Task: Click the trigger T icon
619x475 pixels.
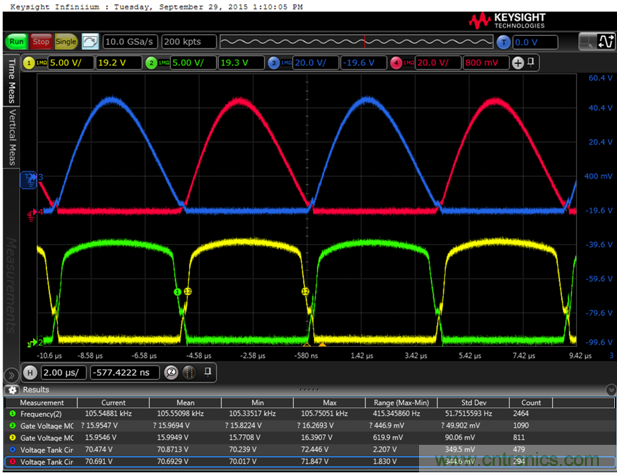Action: 503,42
